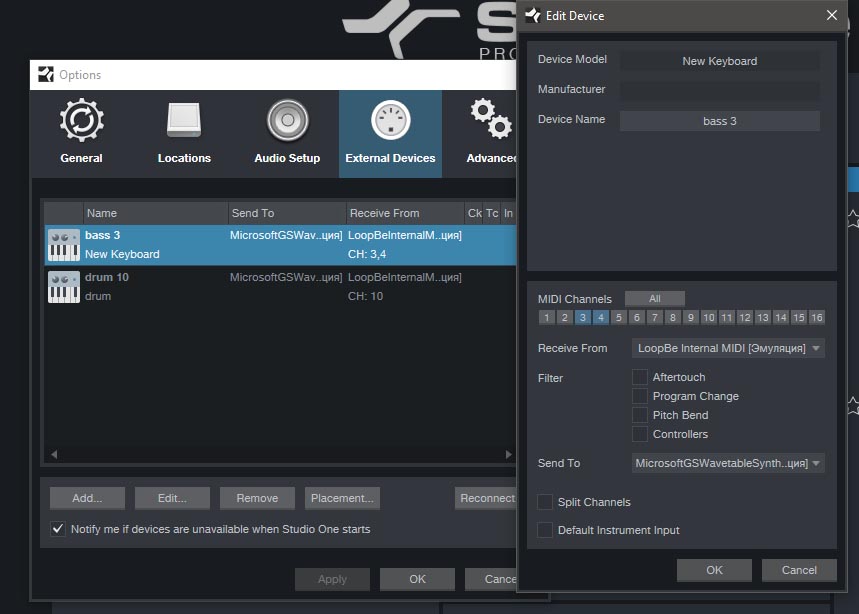Image resolution: width=859 pixels, height=614 pixels.
Task: Close the Edit Device dialog
Action: pos(832,15)
